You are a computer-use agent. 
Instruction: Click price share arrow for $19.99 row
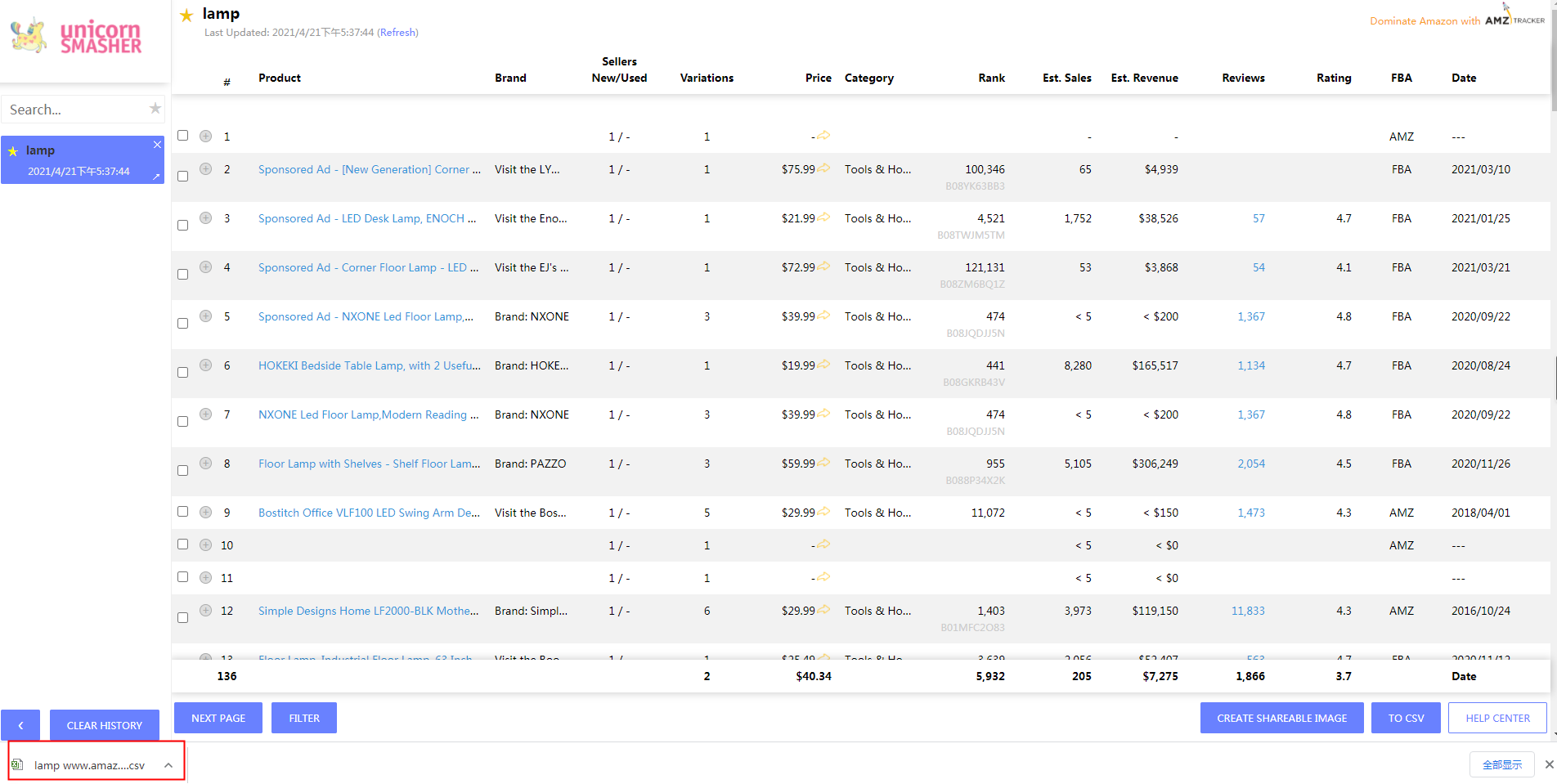click(823, 365)
